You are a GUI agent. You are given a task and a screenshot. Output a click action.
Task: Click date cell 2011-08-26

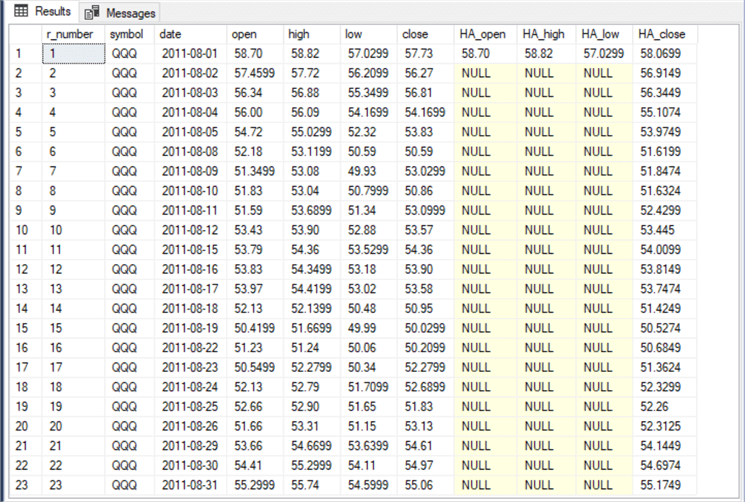click(x=191, y=426)
